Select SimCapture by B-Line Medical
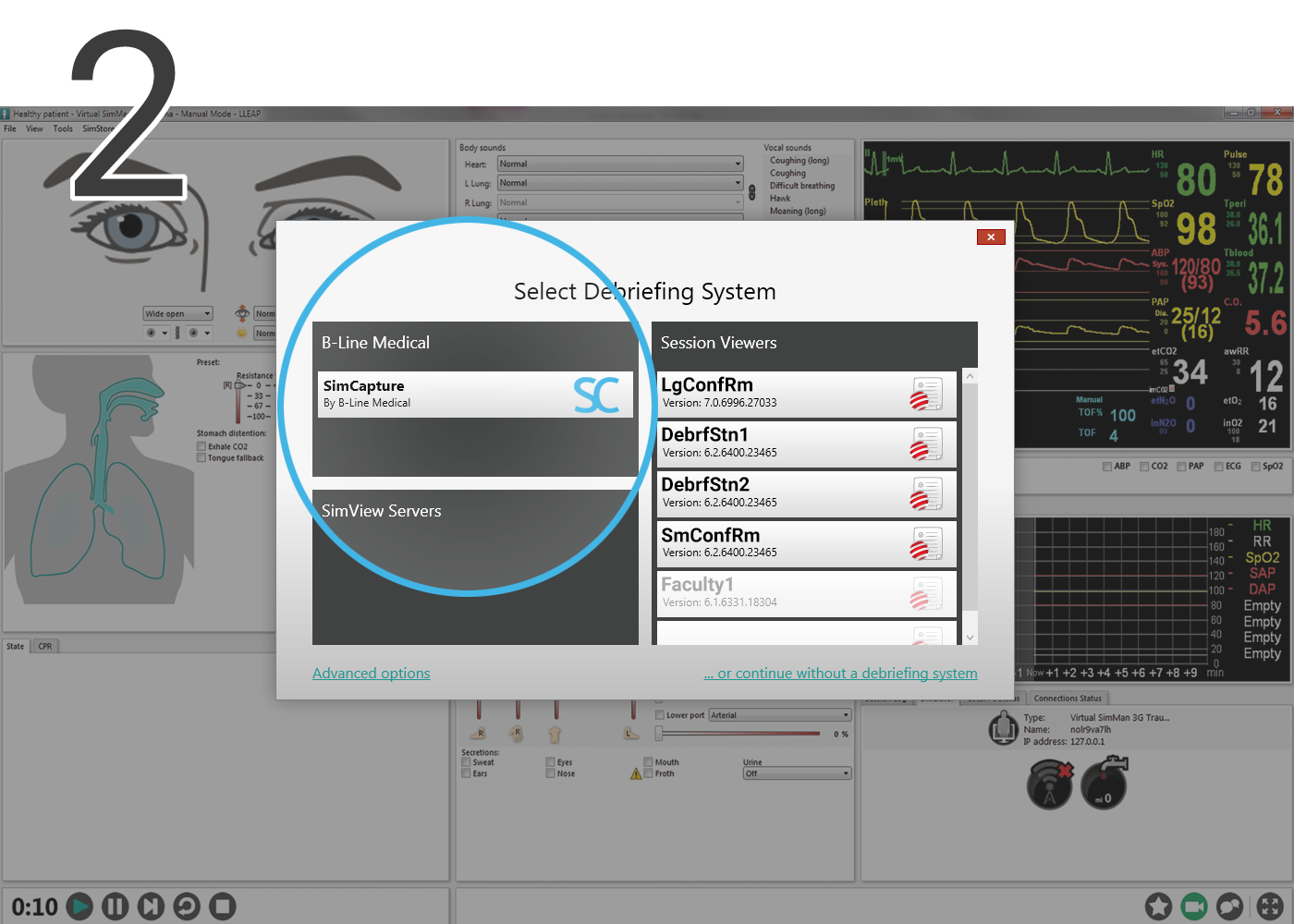1294x924 pixels. coord(474,395)
